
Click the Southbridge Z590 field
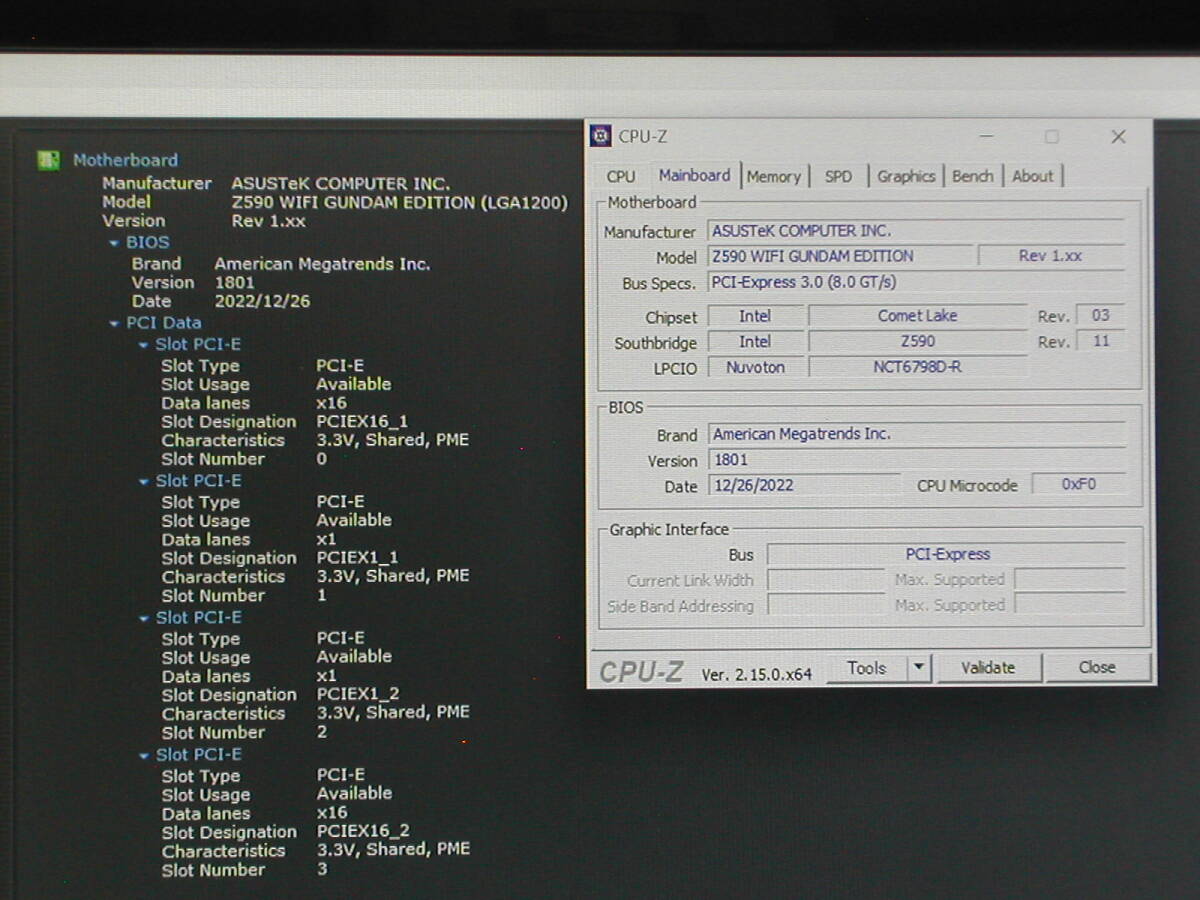coord(918,342)
